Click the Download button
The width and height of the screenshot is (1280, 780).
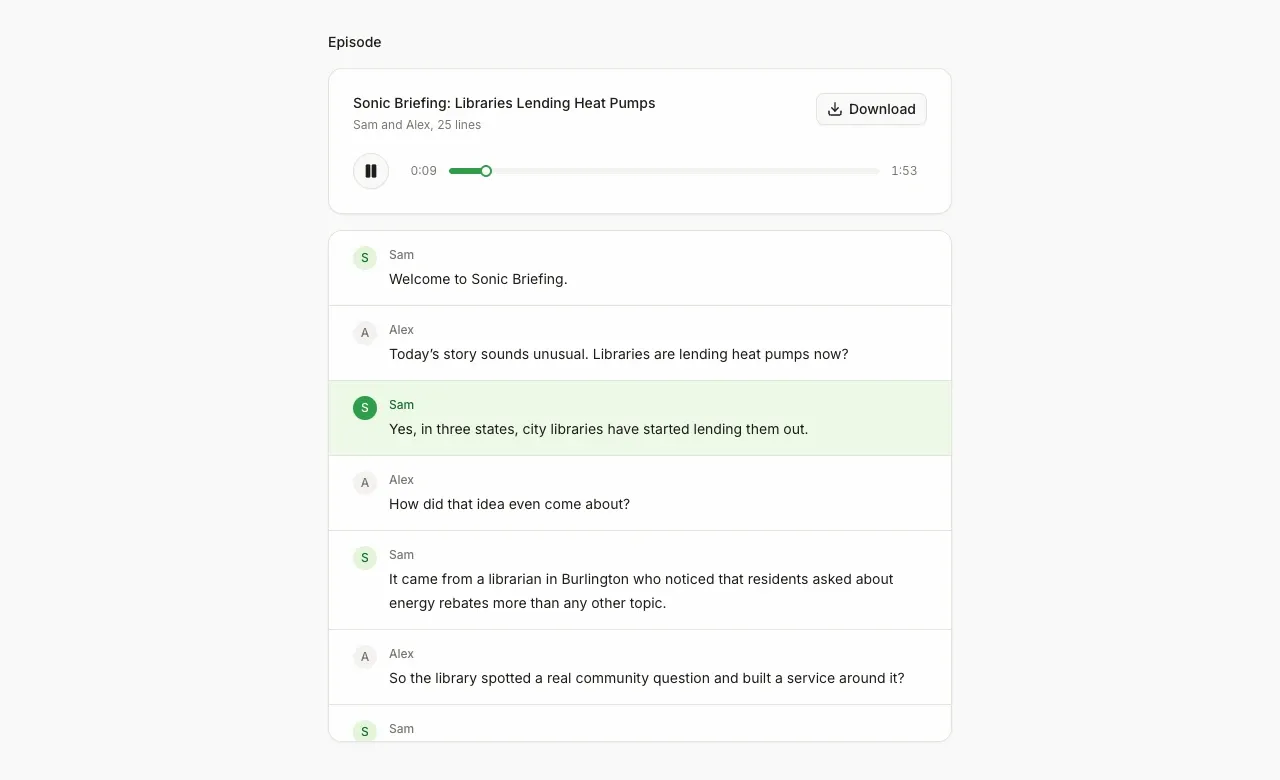871,109
